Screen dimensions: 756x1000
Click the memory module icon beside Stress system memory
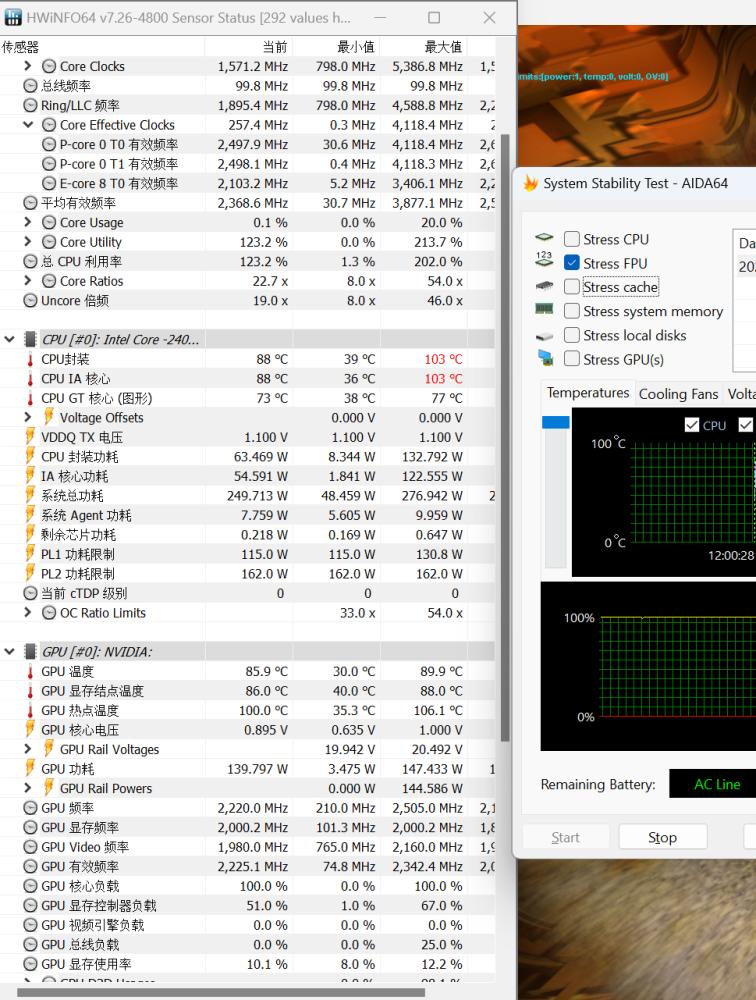544,311
